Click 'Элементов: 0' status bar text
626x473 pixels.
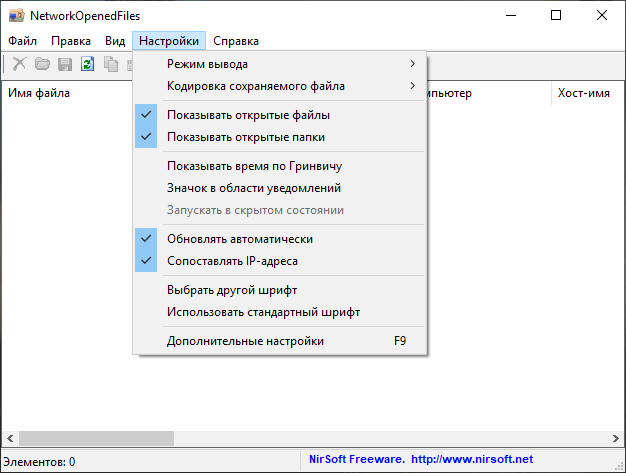39,462
